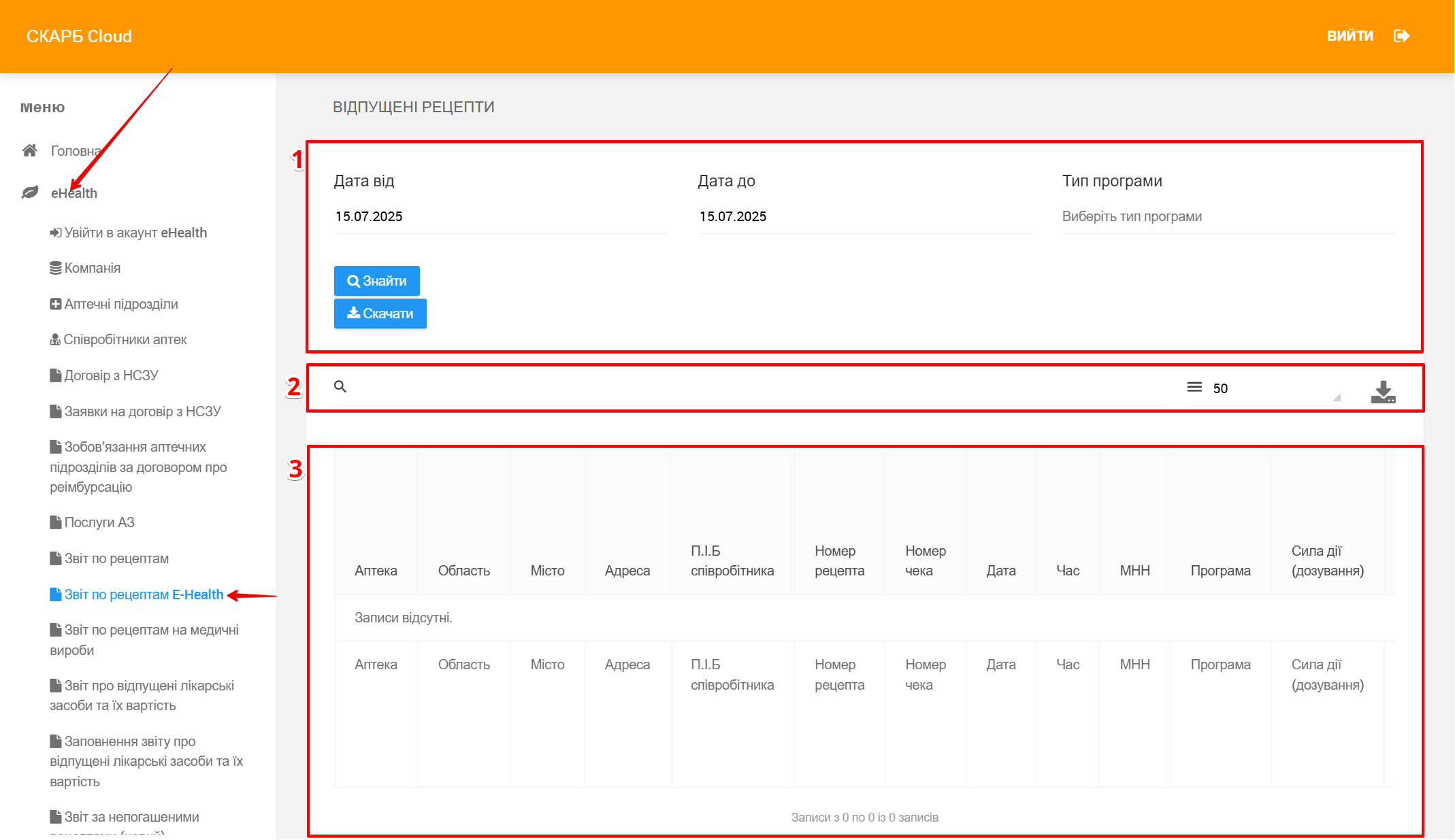
Task: Click the table download icon
Action: coord(1383,392)
